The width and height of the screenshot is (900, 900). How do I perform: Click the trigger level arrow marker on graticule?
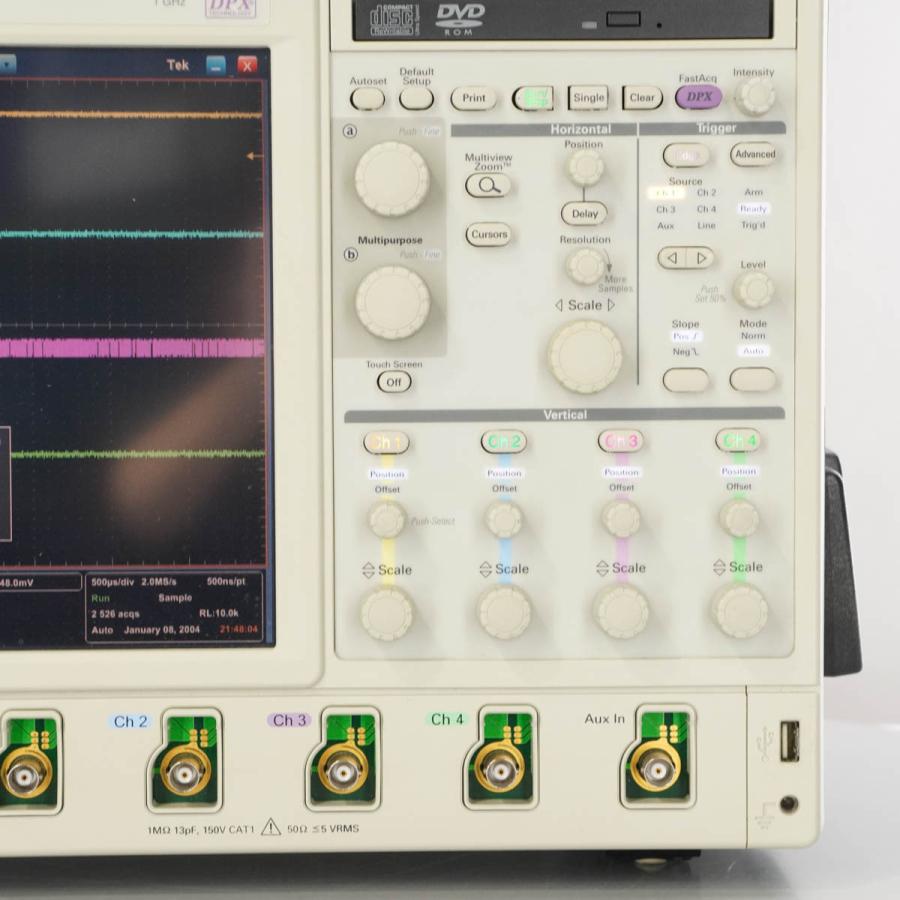pyautogui.click(x=254, y=156)
